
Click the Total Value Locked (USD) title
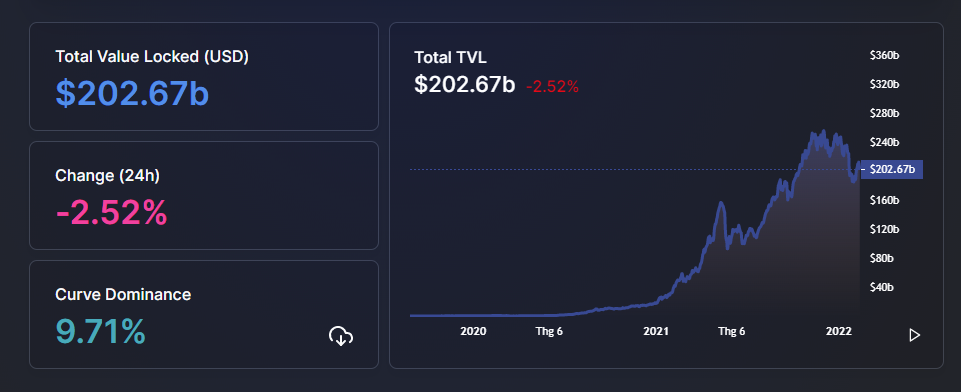[x=152, y=57]
